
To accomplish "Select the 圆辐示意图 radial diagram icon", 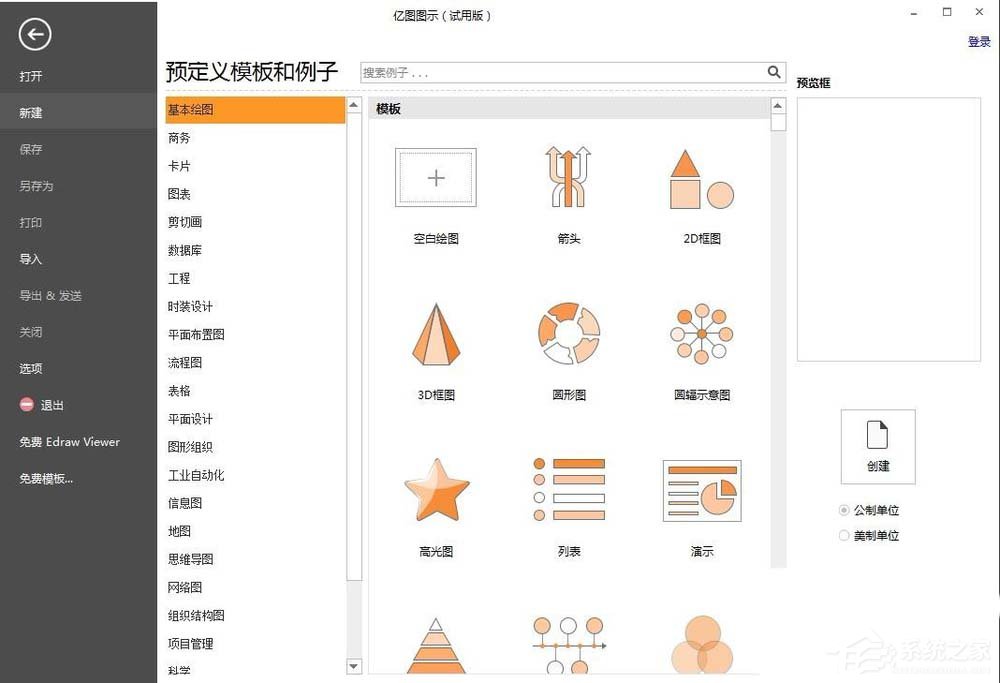I will (701, 333).
